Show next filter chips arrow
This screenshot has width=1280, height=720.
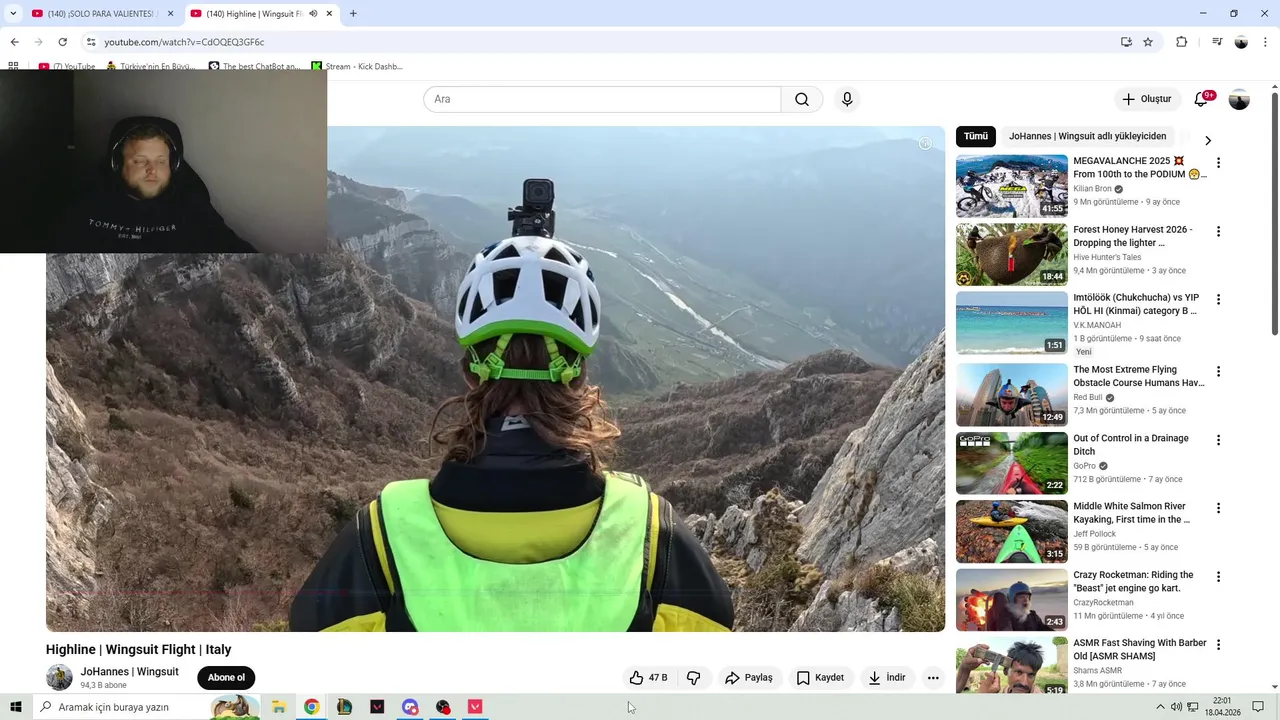click(x=1207, y=141)
